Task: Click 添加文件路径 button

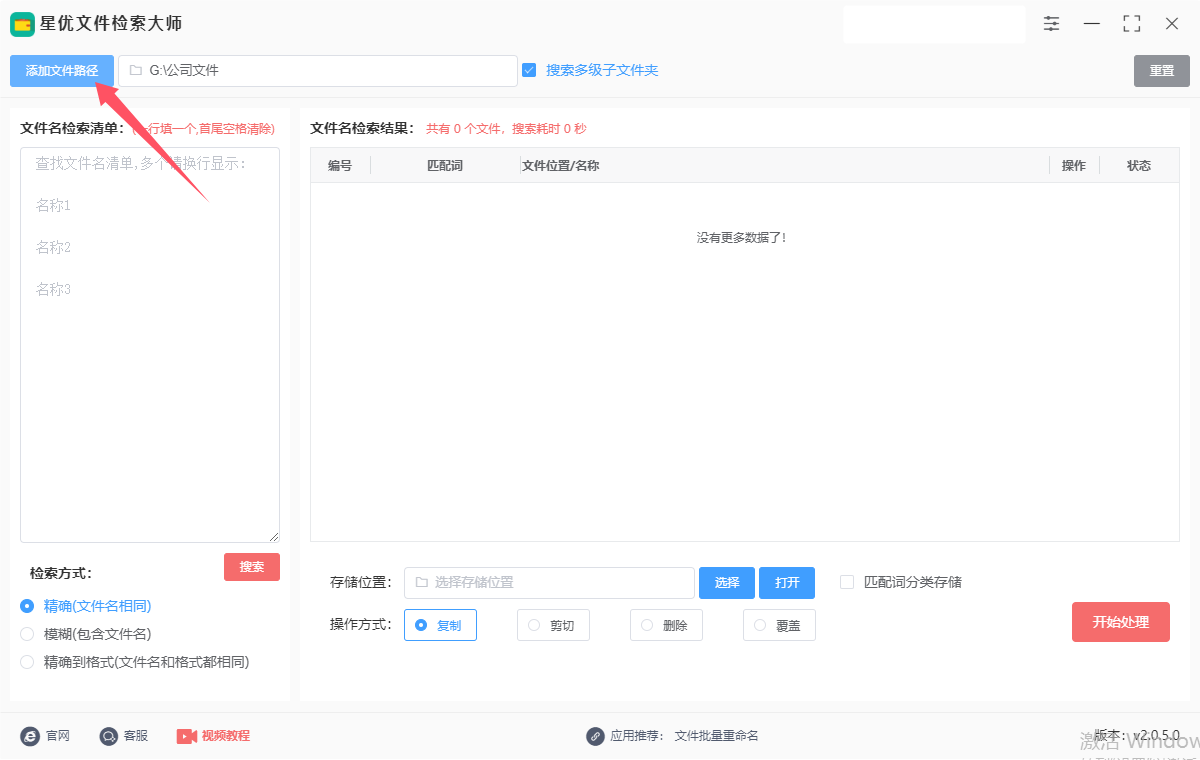Action: 62,71
